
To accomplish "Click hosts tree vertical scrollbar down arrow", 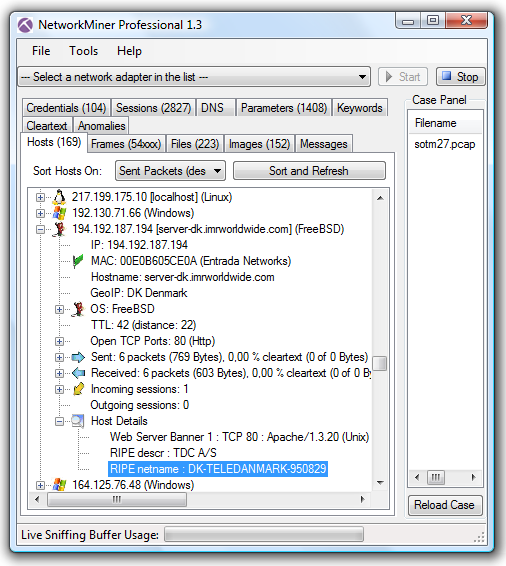I will point(380,483).
